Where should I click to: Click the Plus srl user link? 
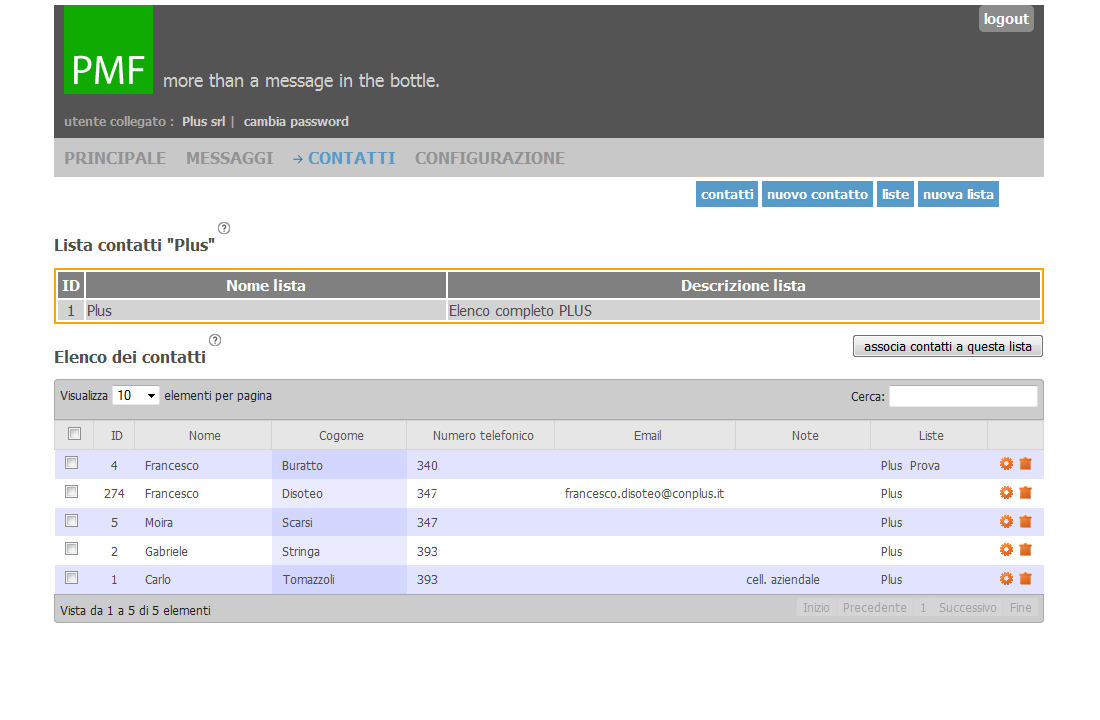(203, 121)
